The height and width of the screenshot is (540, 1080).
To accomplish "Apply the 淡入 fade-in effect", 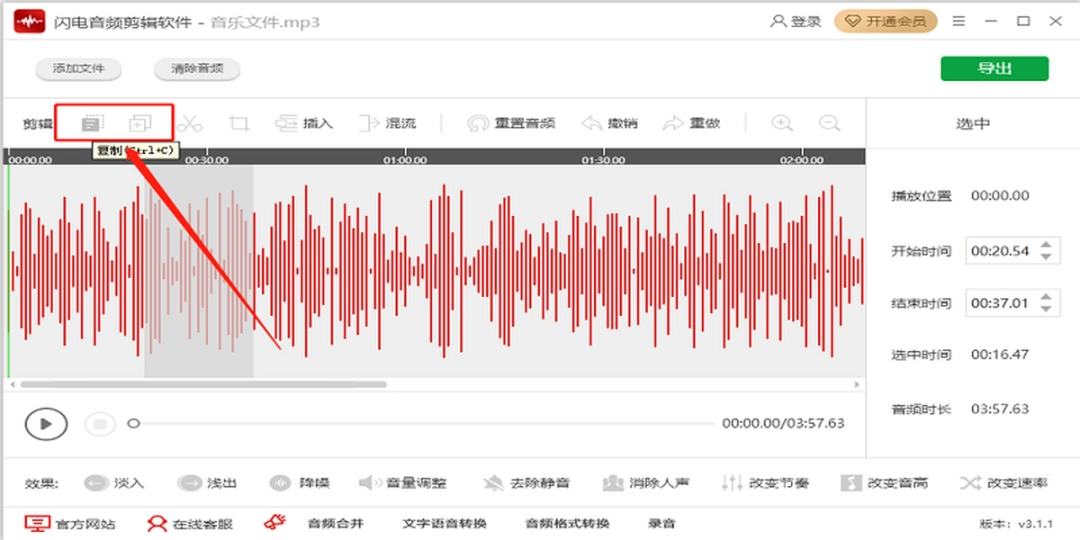I will click(x=114, y=483).
